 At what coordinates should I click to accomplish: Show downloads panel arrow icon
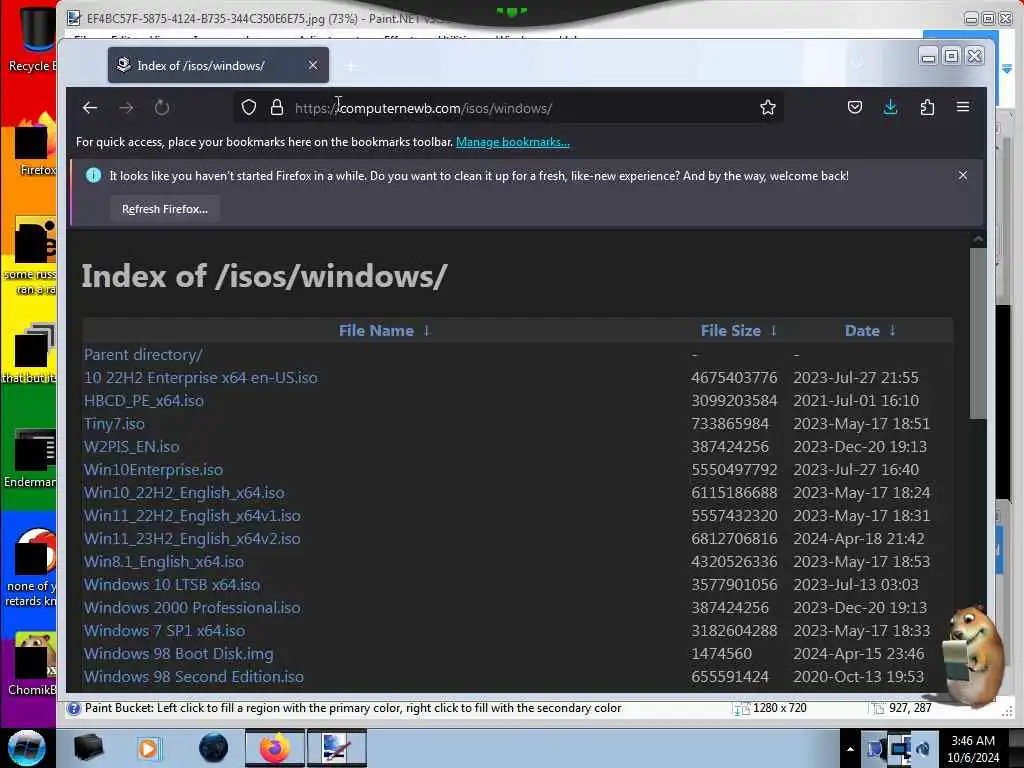tap(890, 107)
